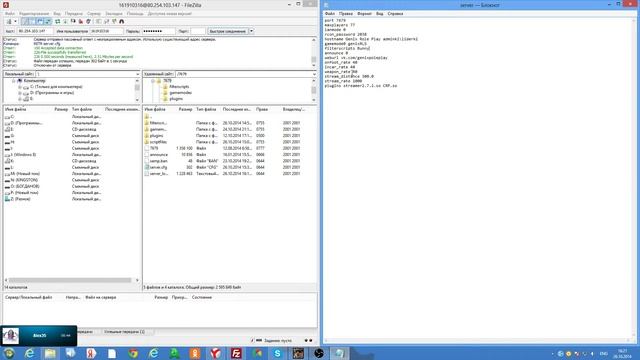Toggle the message log display icon
This screenshot has height=360, width=640.
25,21
